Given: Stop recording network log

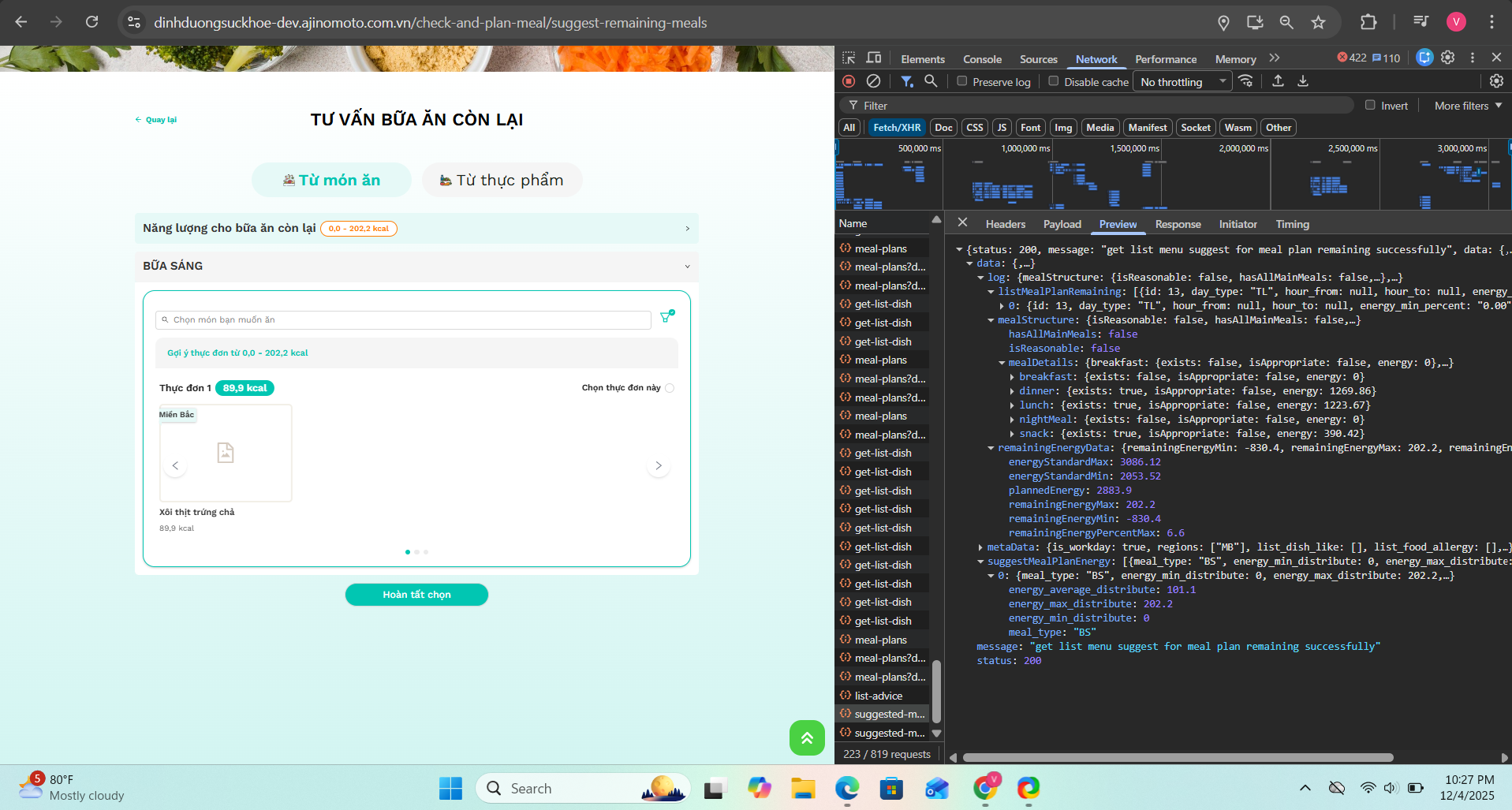Looking at the screenshot, I should (849, 81).
